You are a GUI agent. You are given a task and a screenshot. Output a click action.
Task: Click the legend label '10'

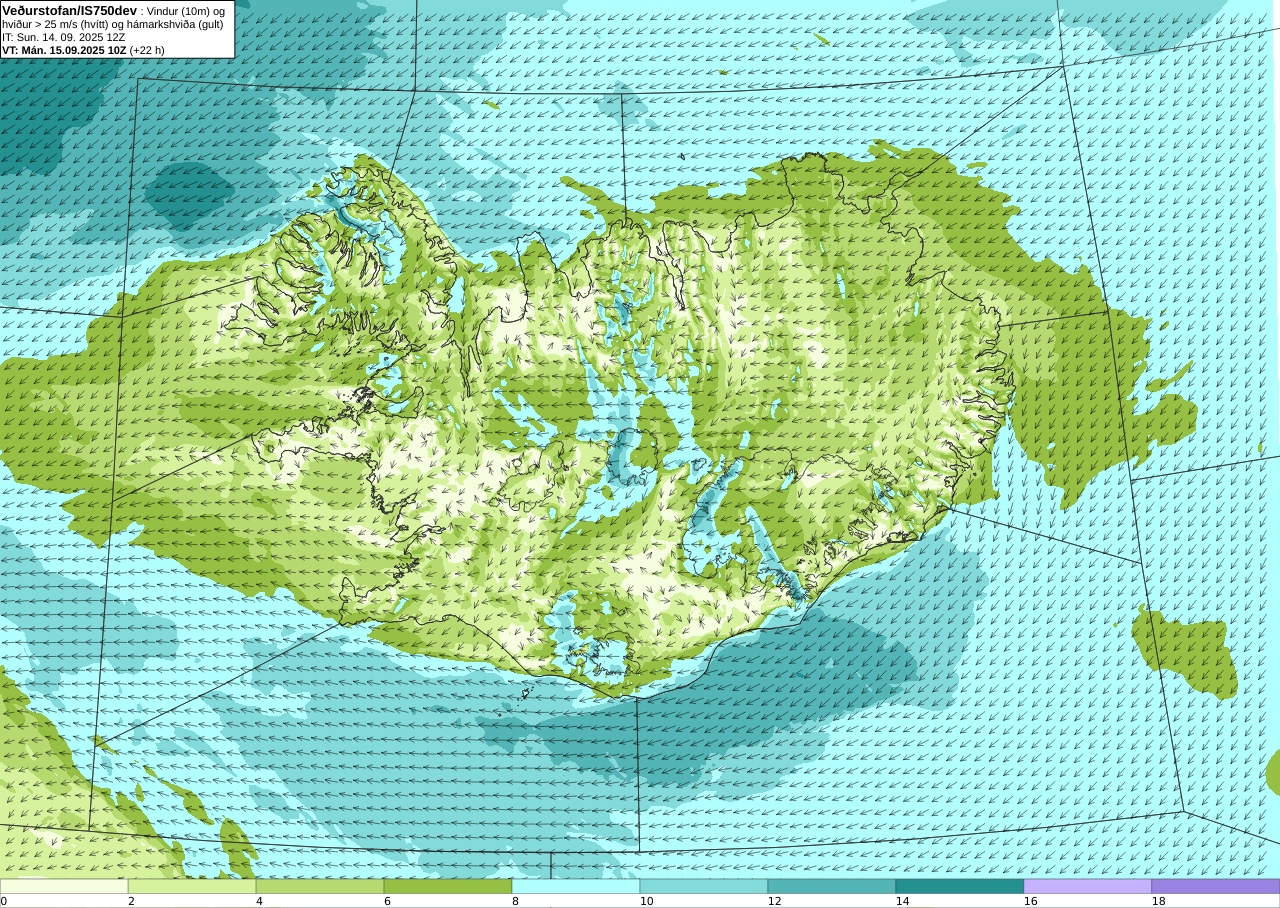pos(646,901)
